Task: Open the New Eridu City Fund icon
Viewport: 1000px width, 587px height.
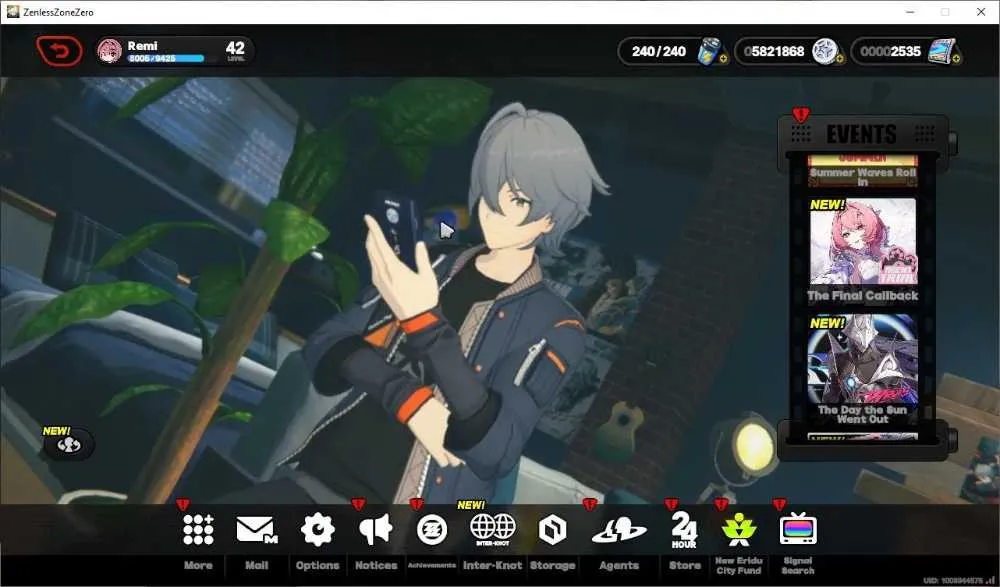Action: coord(739,530)
